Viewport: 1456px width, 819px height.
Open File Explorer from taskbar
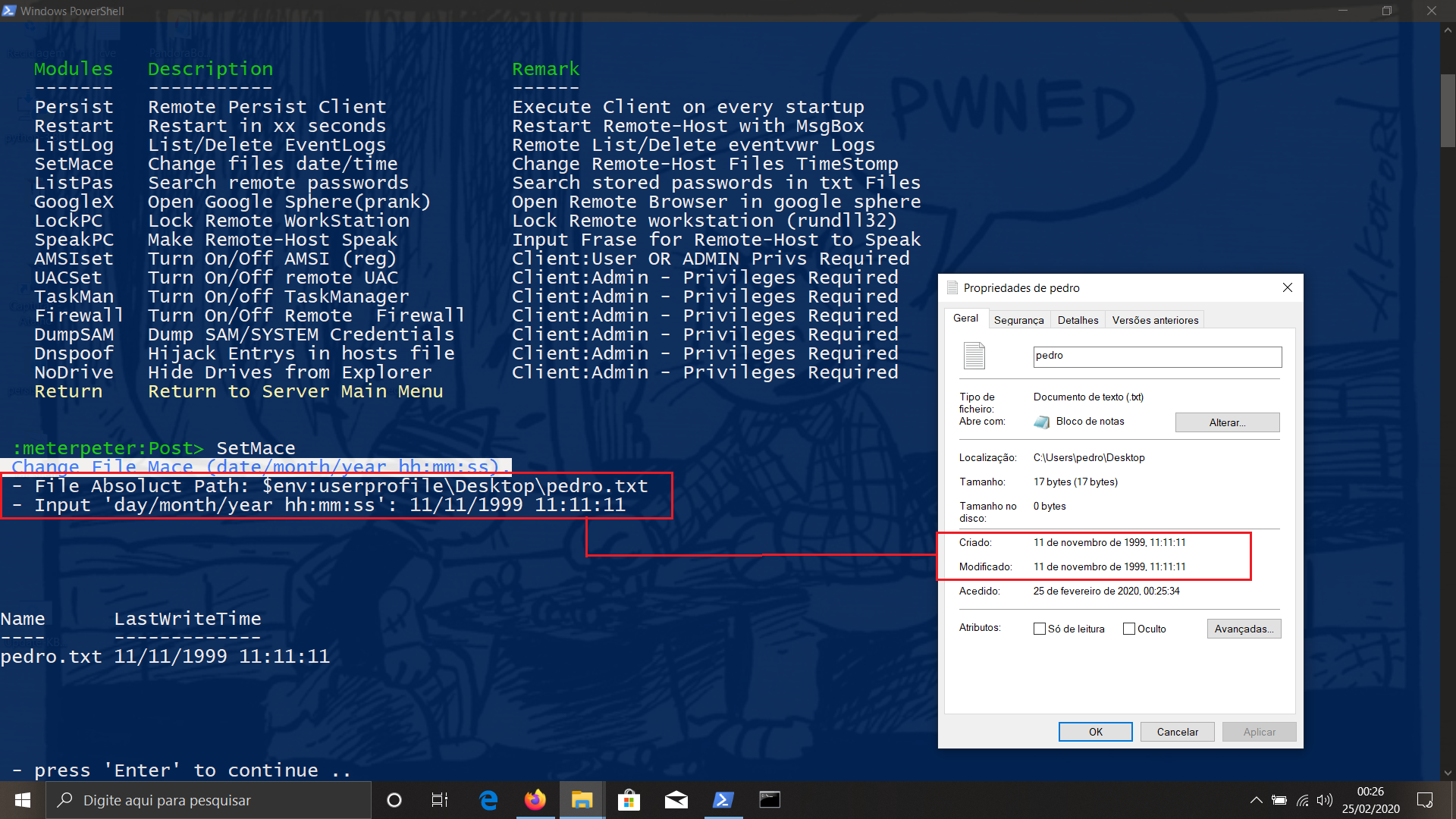[x=582, y=800]
